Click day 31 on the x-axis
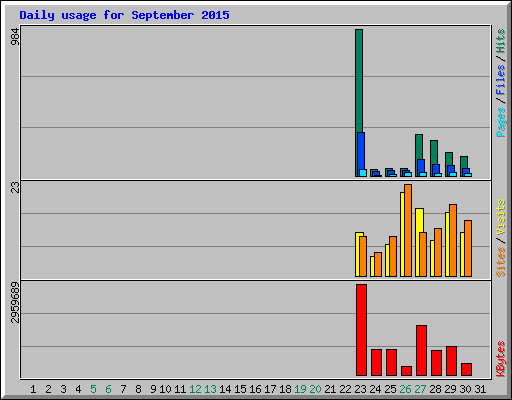Image resolution: width=512 pixels, height=400 pixels. pos(480,389)
